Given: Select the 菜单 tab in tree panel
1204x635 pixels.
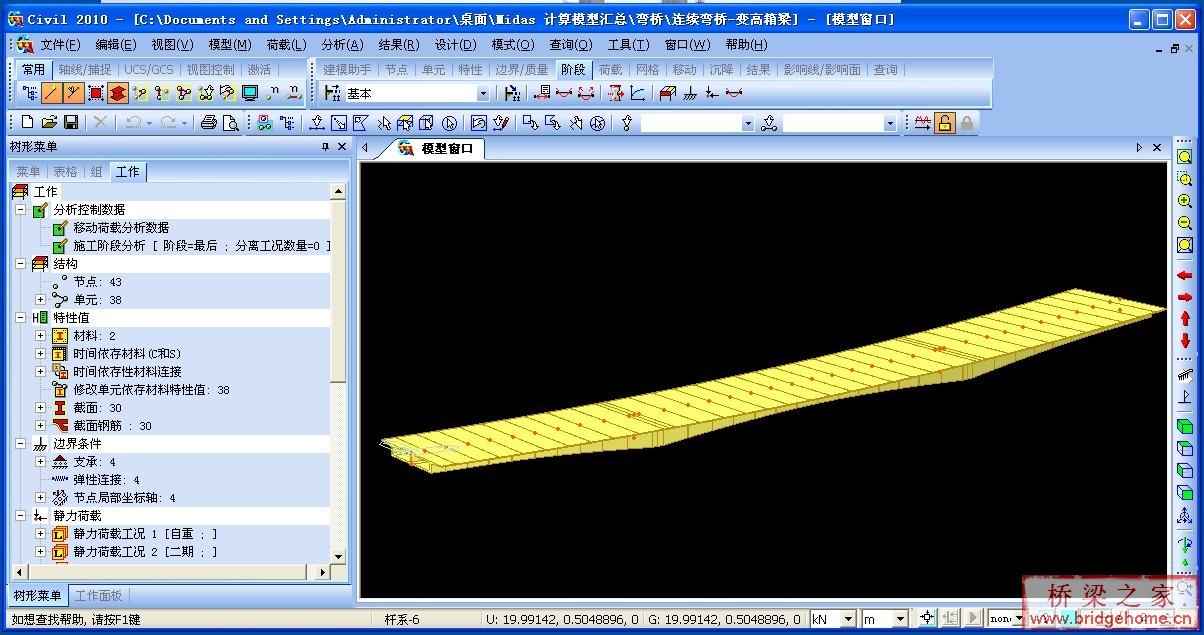Looking at the screenshot, I should 29,172.
